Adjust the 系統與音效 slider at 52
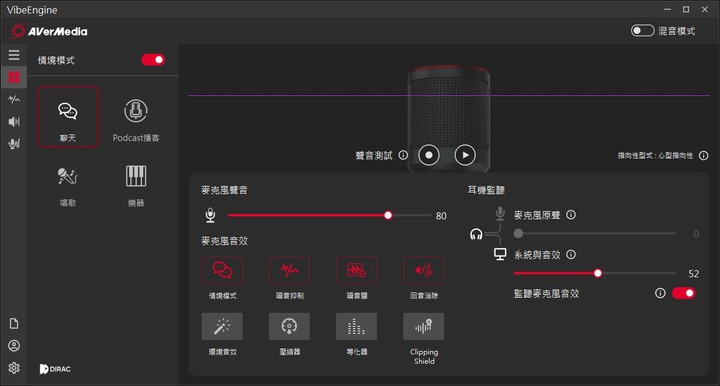 (597, 273)
